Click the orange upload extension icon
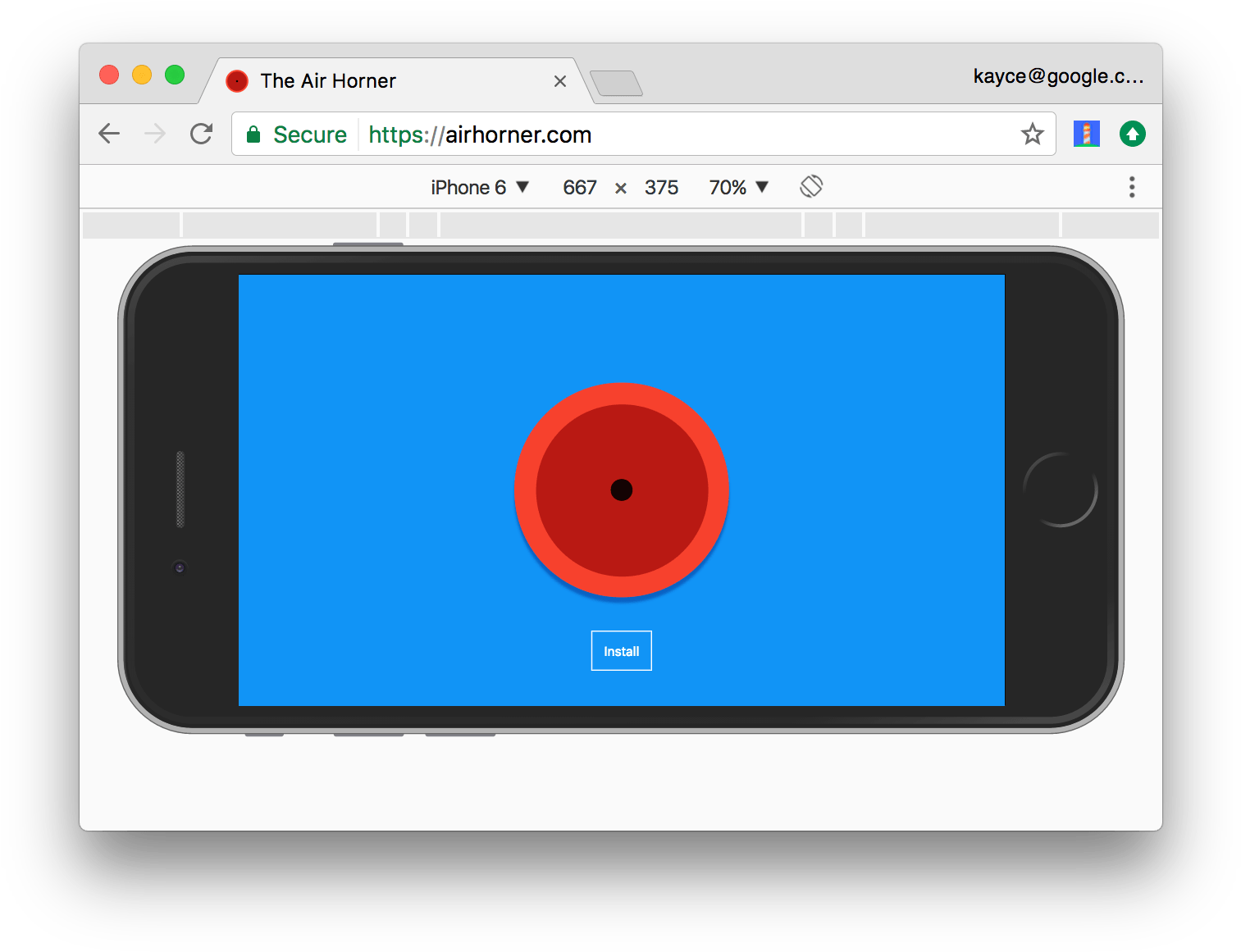The image size is (1241, 952). tap(1133, 134)
